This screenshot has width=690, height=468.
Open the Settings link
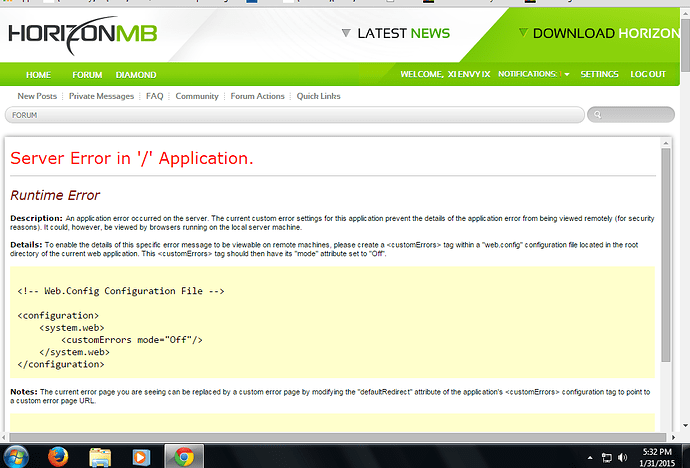click(x=599, y=74)
